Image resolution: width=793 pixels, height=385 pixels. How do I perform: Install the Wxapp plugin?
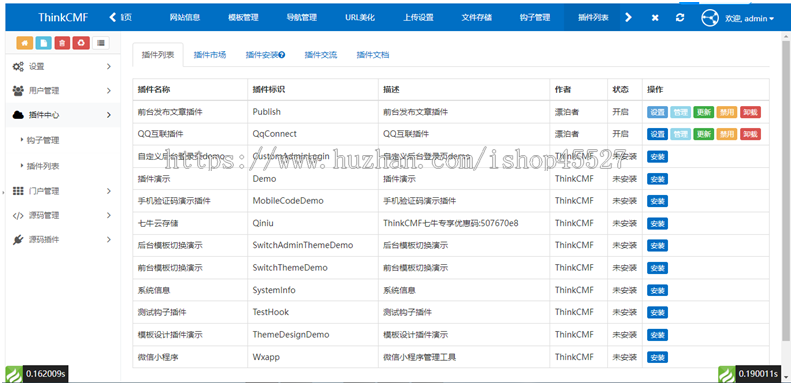pyautogui.click(x=657, y=357)
